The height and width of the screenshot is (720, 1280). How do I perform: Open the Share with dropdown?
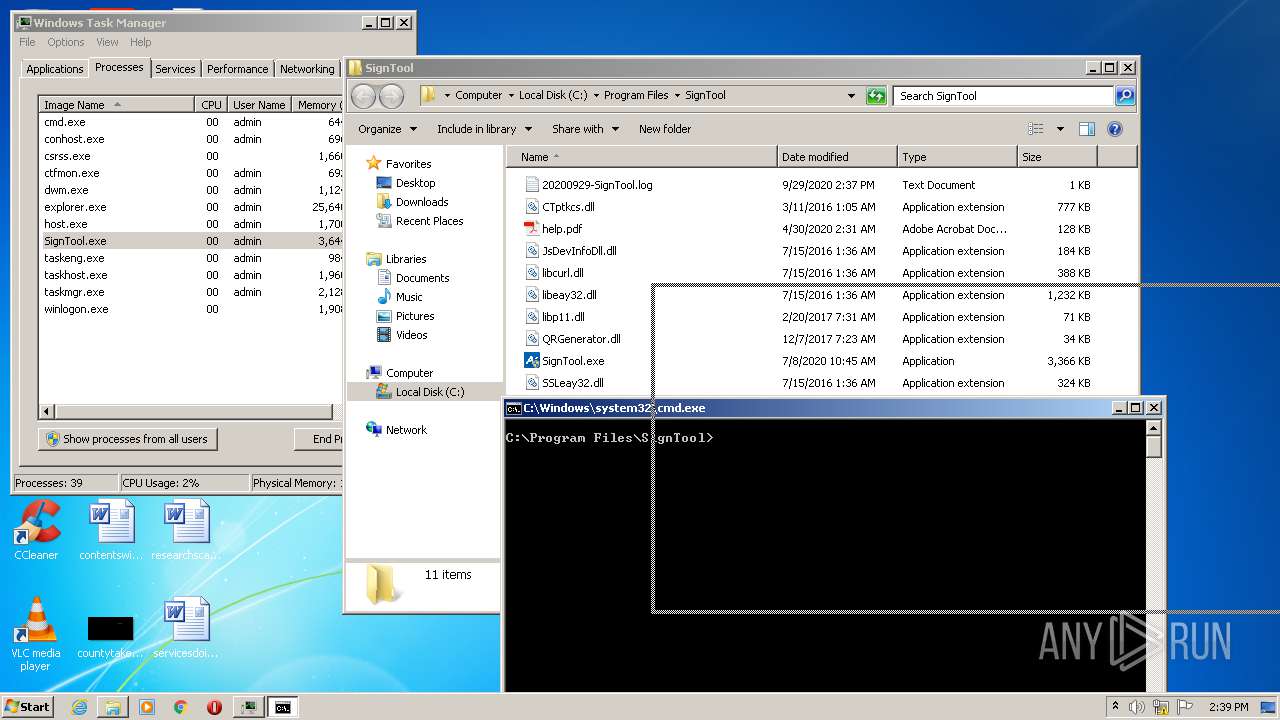coord(585,129)
